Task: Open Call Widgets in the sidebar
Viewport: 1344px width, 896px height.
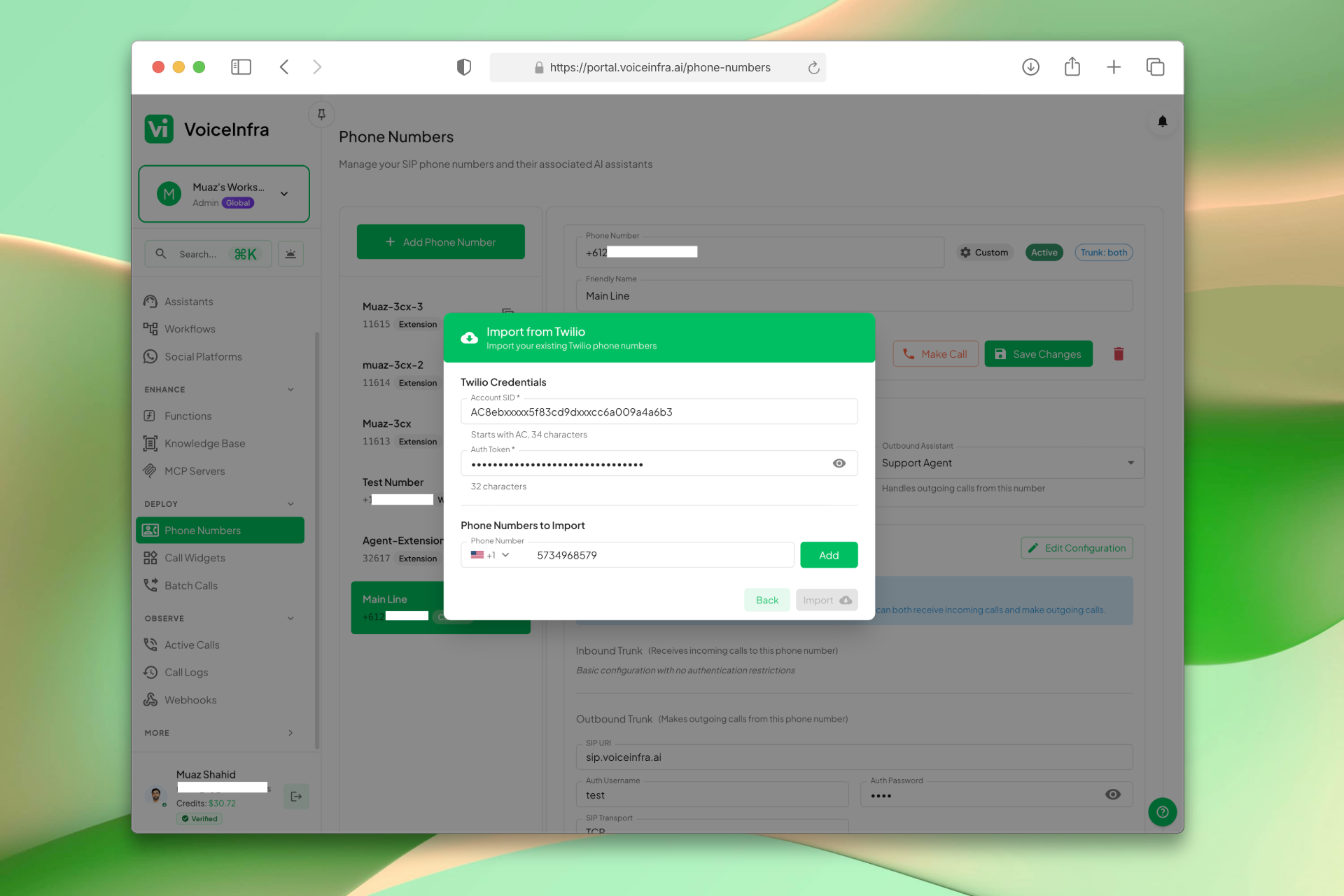Action: [x=220, y=558]
